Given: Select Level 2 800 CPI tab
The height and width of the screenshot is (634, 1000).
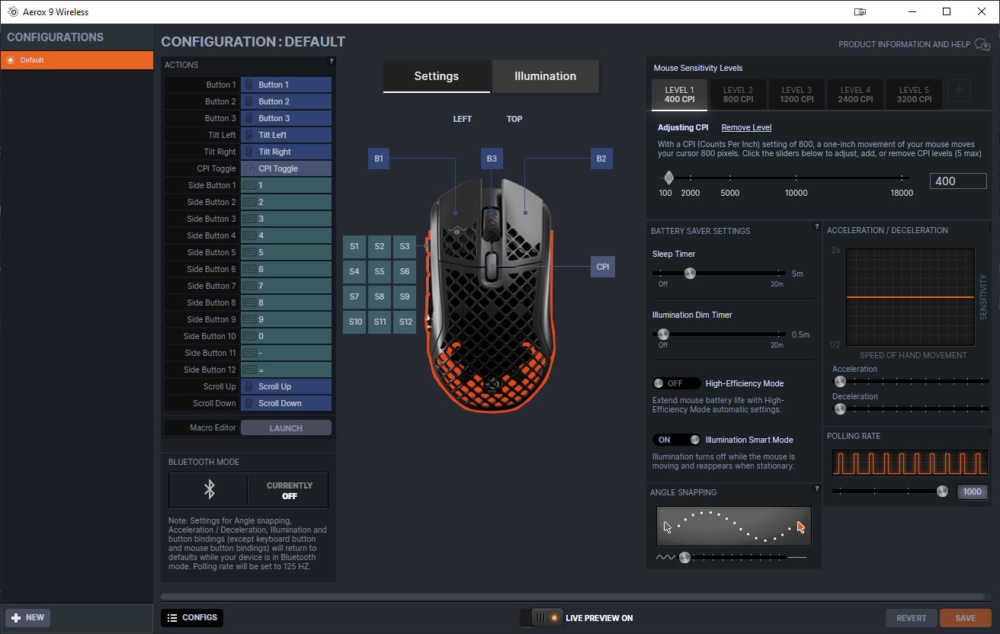Looking at the screenshot, I should [738, 94].
